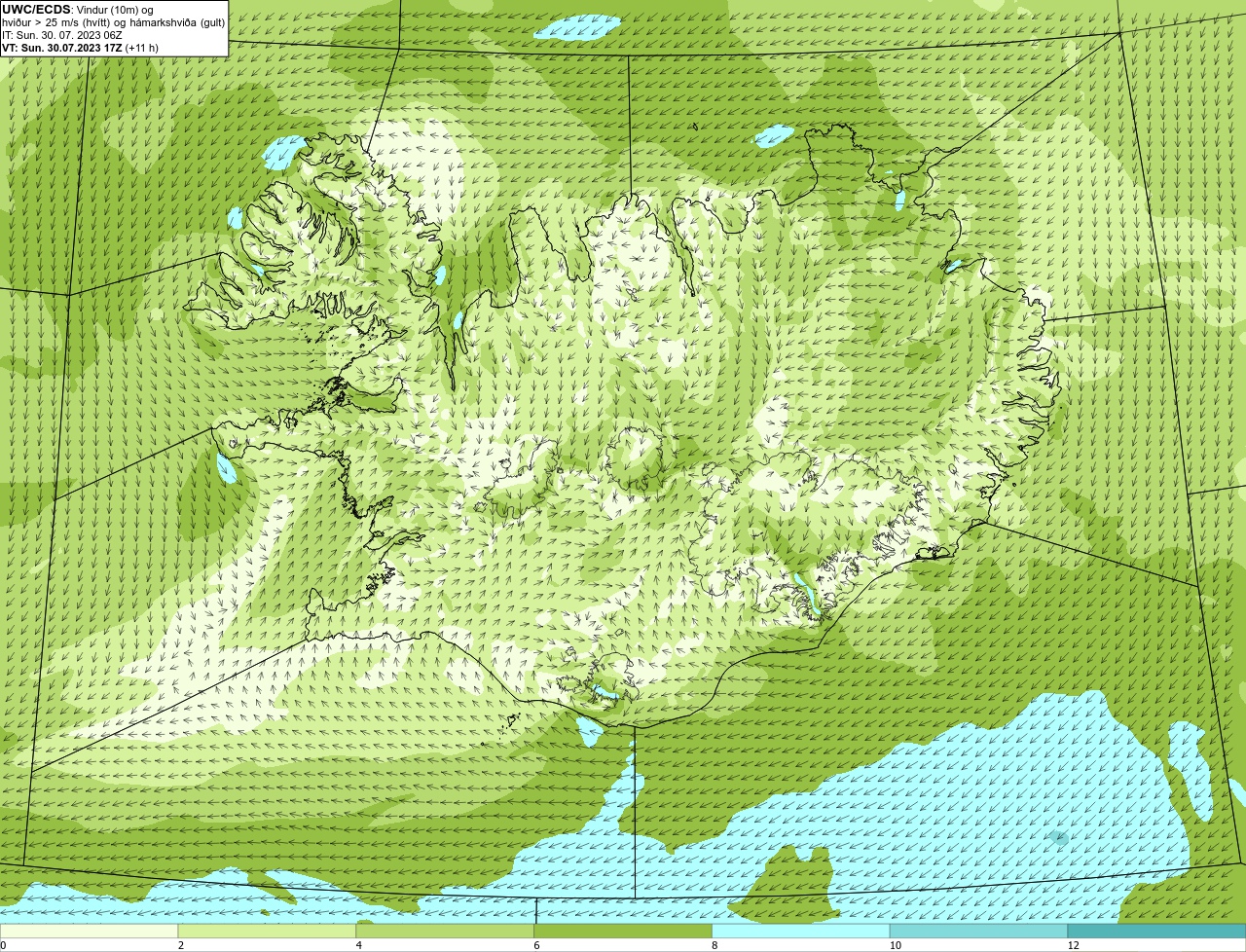Image resolution: width=1246 pixels, height=952 pixels.
Task: Click the pale yellow 0–2 legend swatch
Action: [x=90, y=931]
